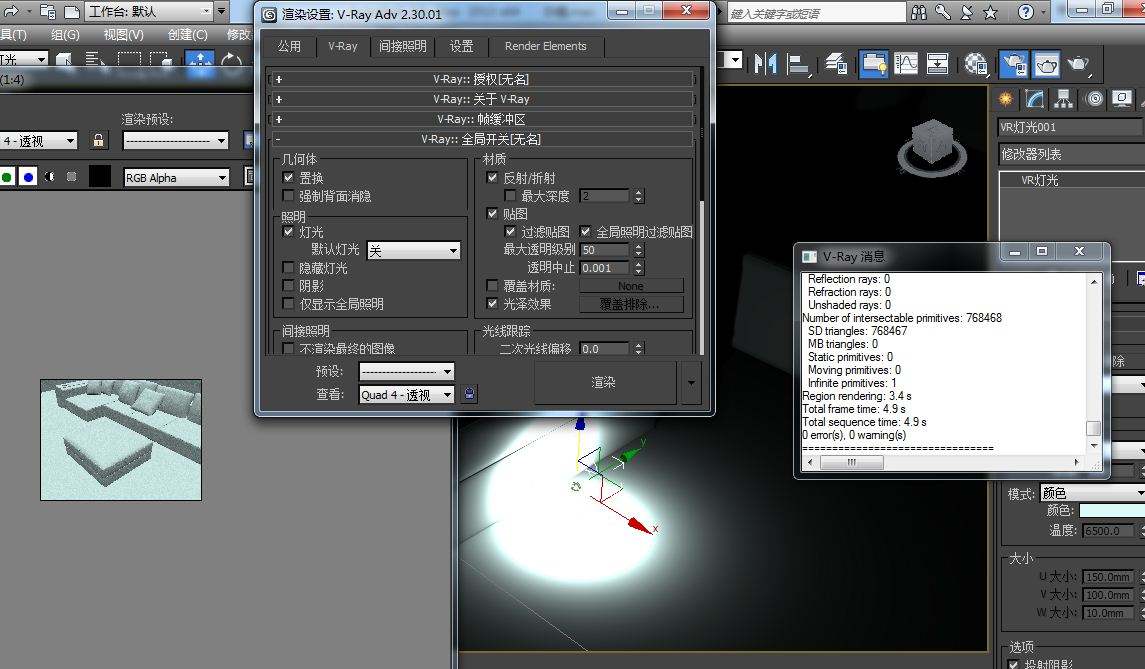Screen dimensions: 1145x669
Task: Switch to the Create command panel tab
Action: (x=1006, y=99)
